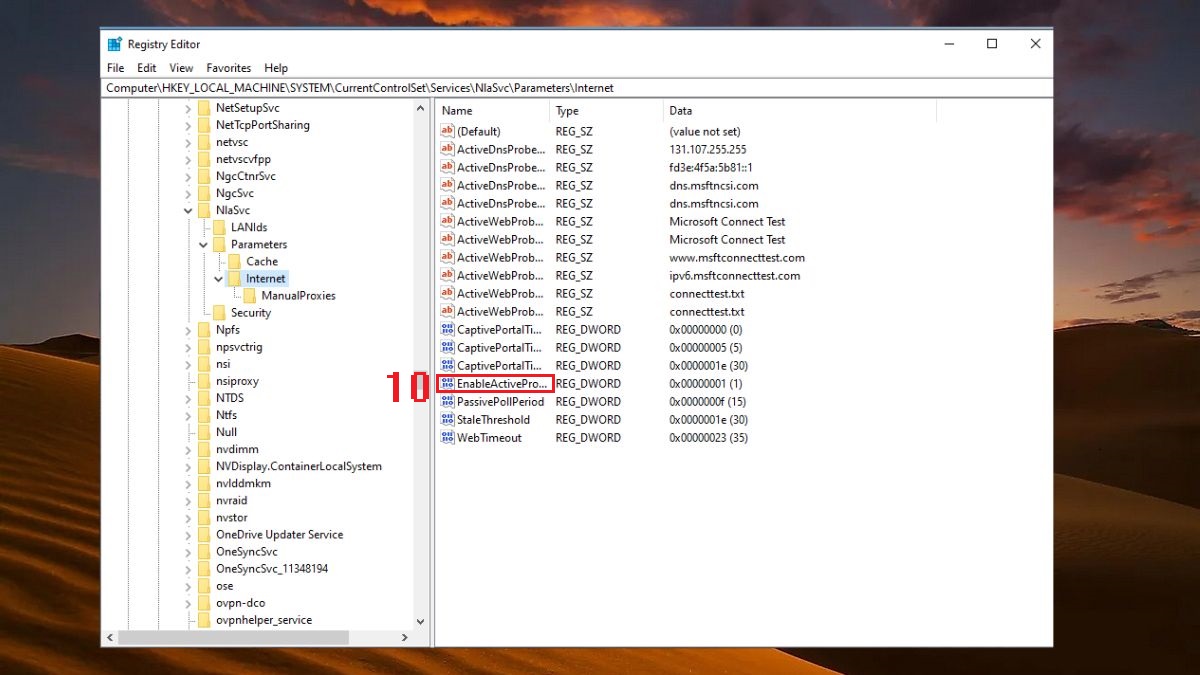1200x675 pixels.
Task: Open the Help menu
Action: 276,68
